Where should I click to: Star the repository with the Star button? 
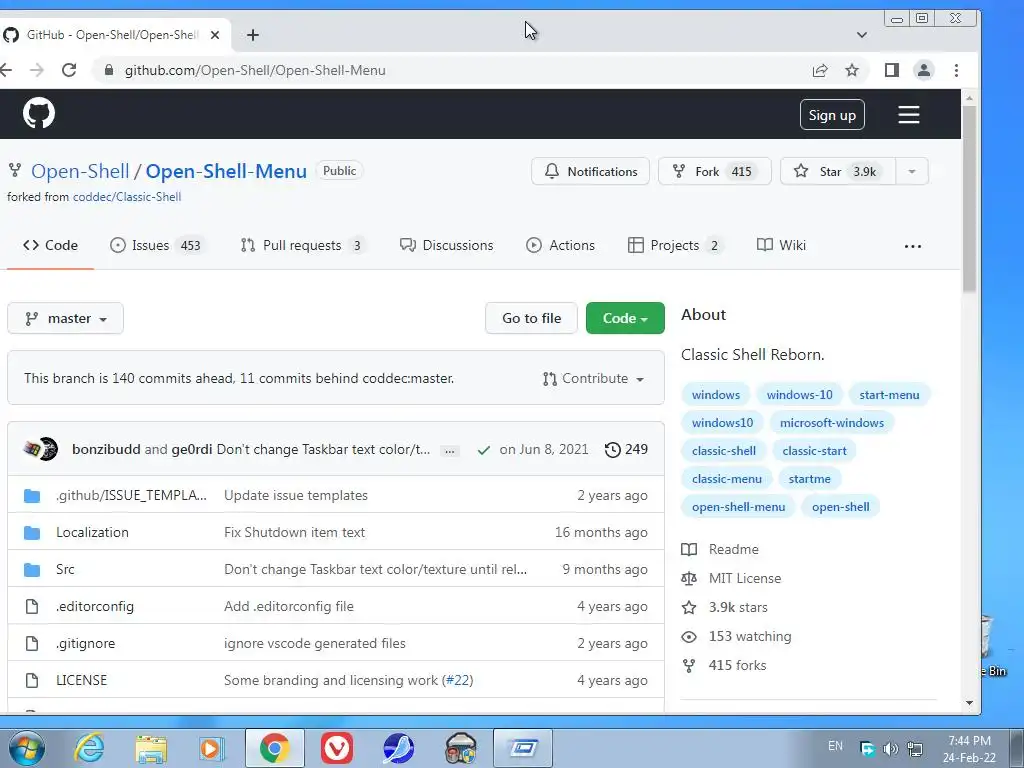(838, 172)
